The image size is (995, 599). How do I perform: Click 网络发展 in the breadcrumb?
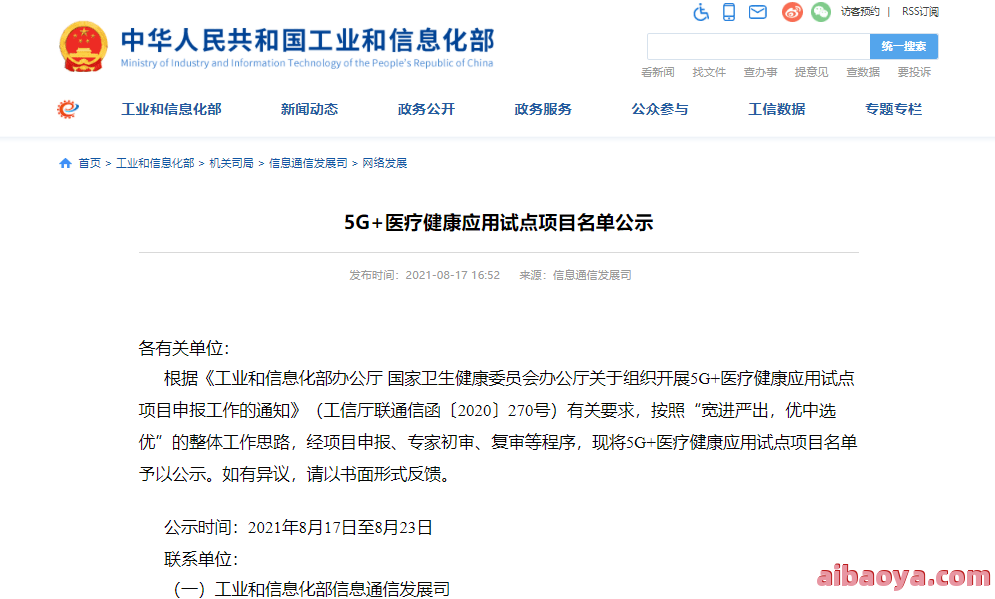[385, 163]
